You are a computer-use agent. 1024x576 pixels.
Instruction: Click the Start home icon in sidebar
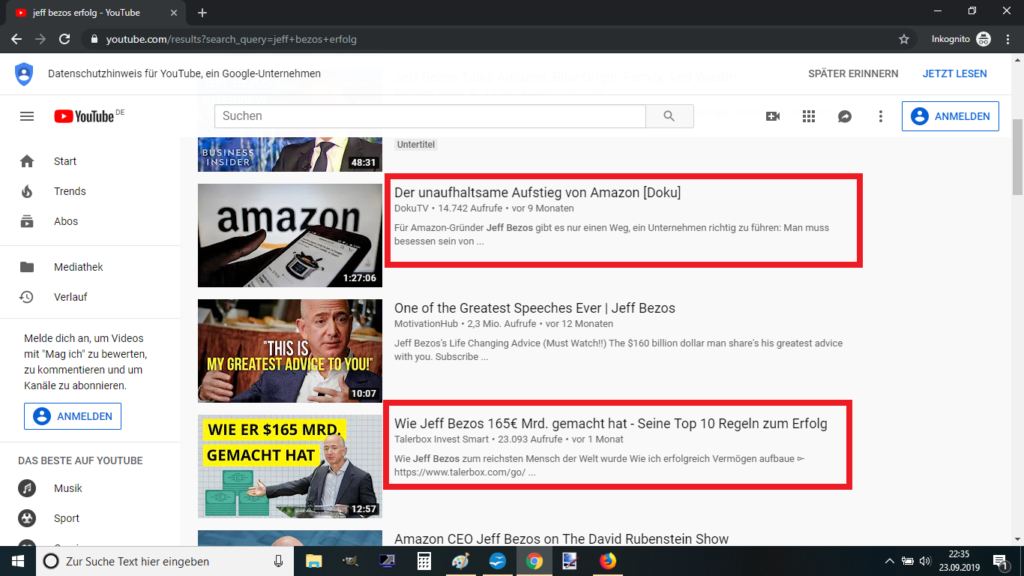pyautogui.click(x=27, y=161)
